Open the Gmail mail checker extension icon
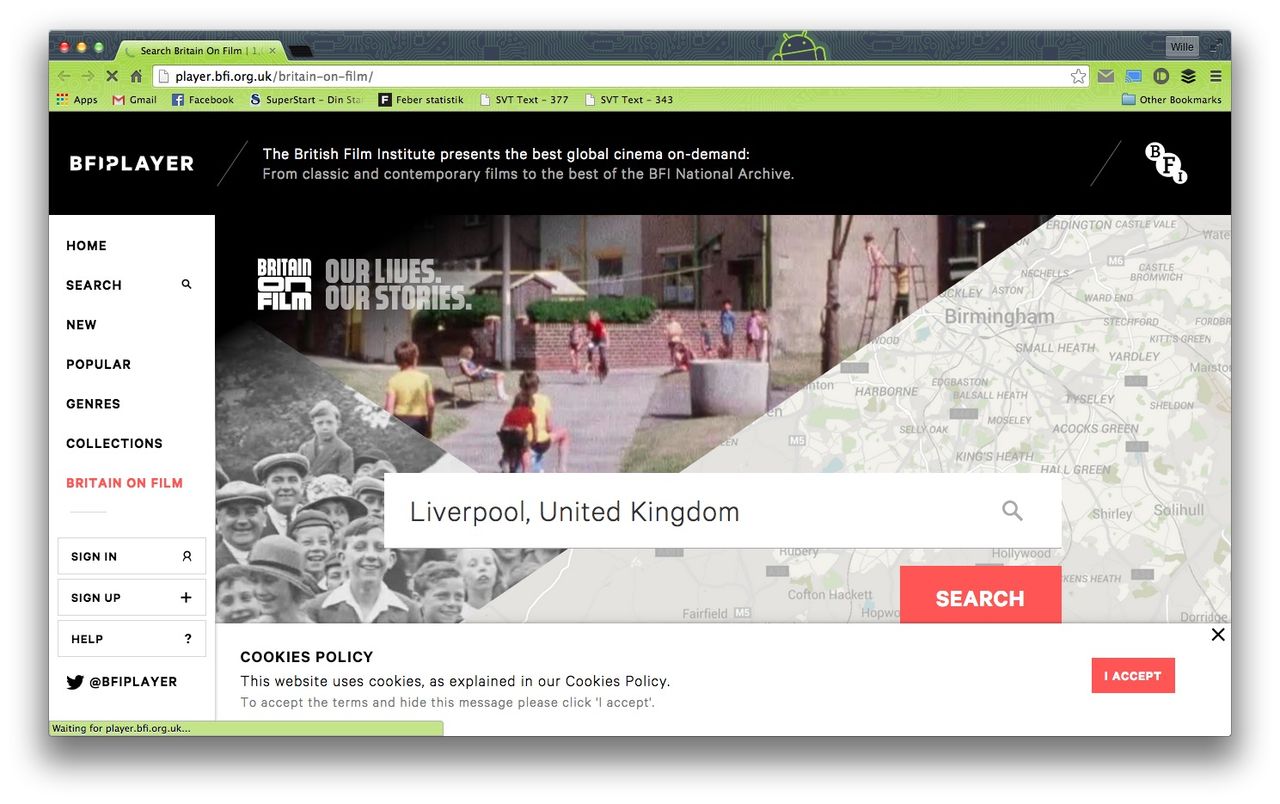Screen dimensions: 1280x804 [1105, 76]
